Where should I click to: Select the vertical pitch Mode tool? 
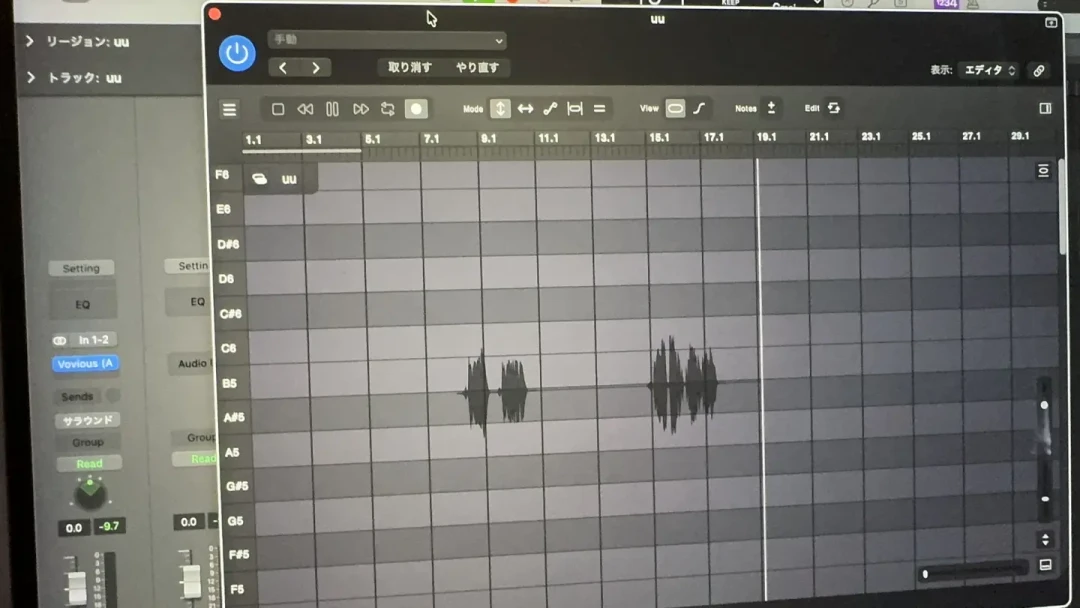500,108
